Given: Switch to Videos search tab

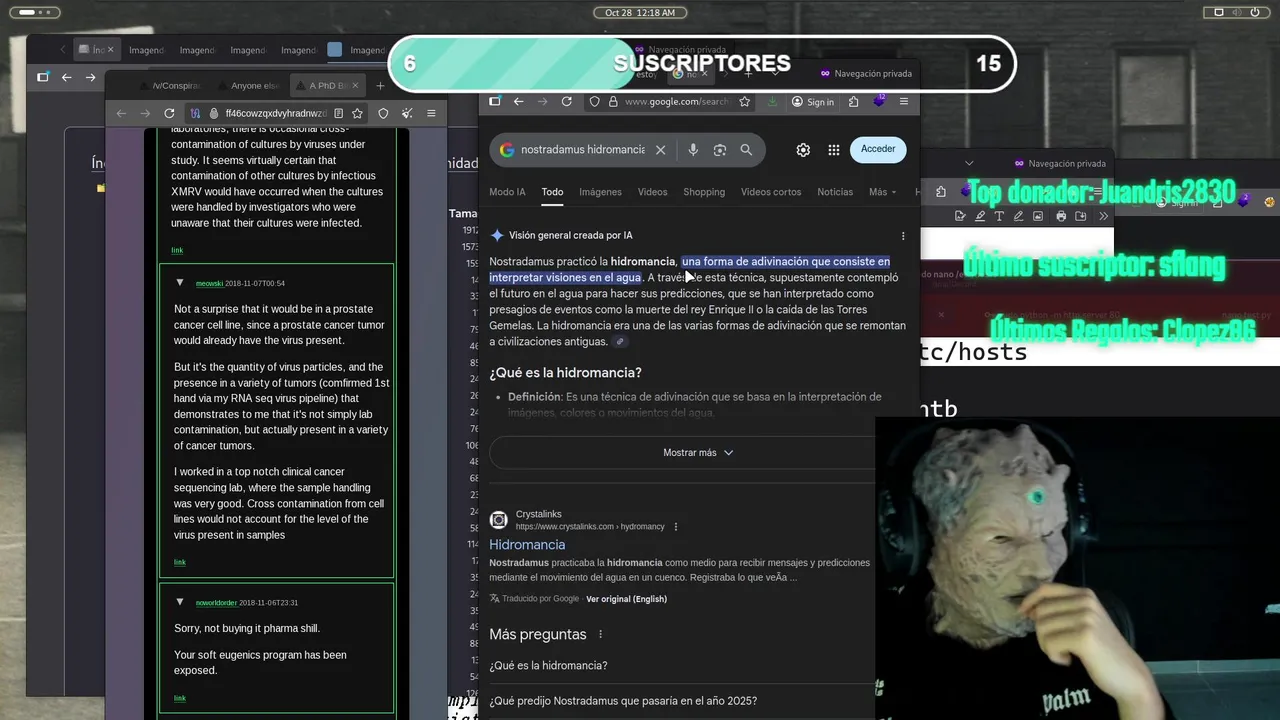Looking at the screenshot, I should coord(652,192).
